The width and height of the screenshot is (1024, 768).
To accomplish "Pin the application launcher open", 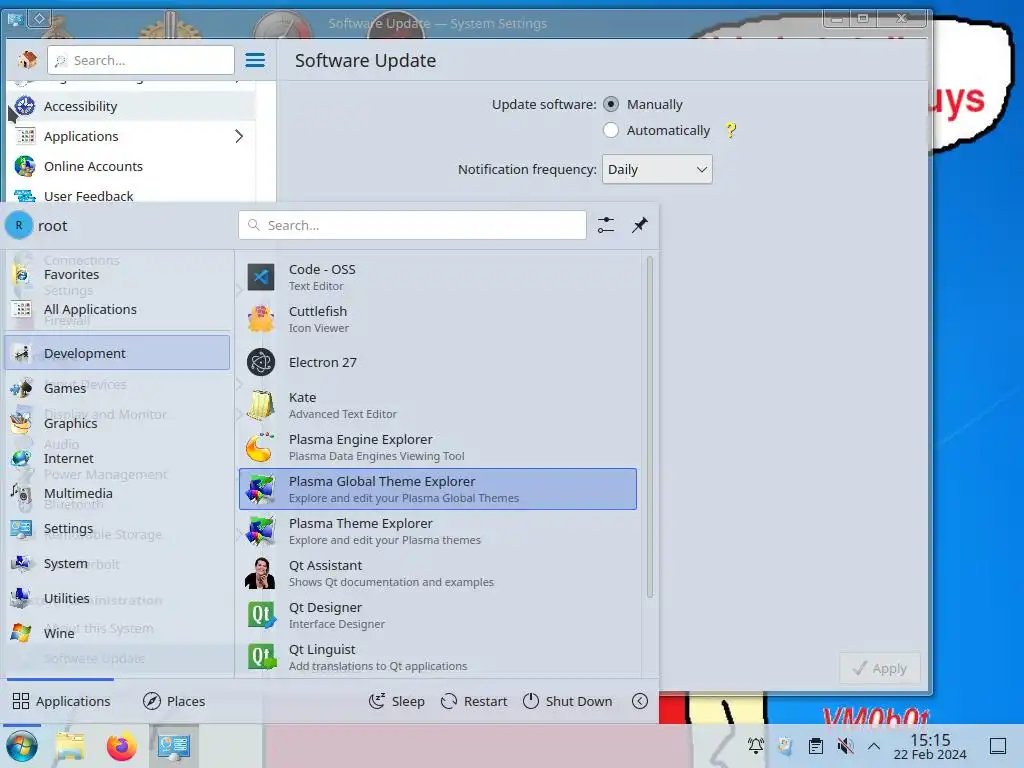I will pos(640,225).
